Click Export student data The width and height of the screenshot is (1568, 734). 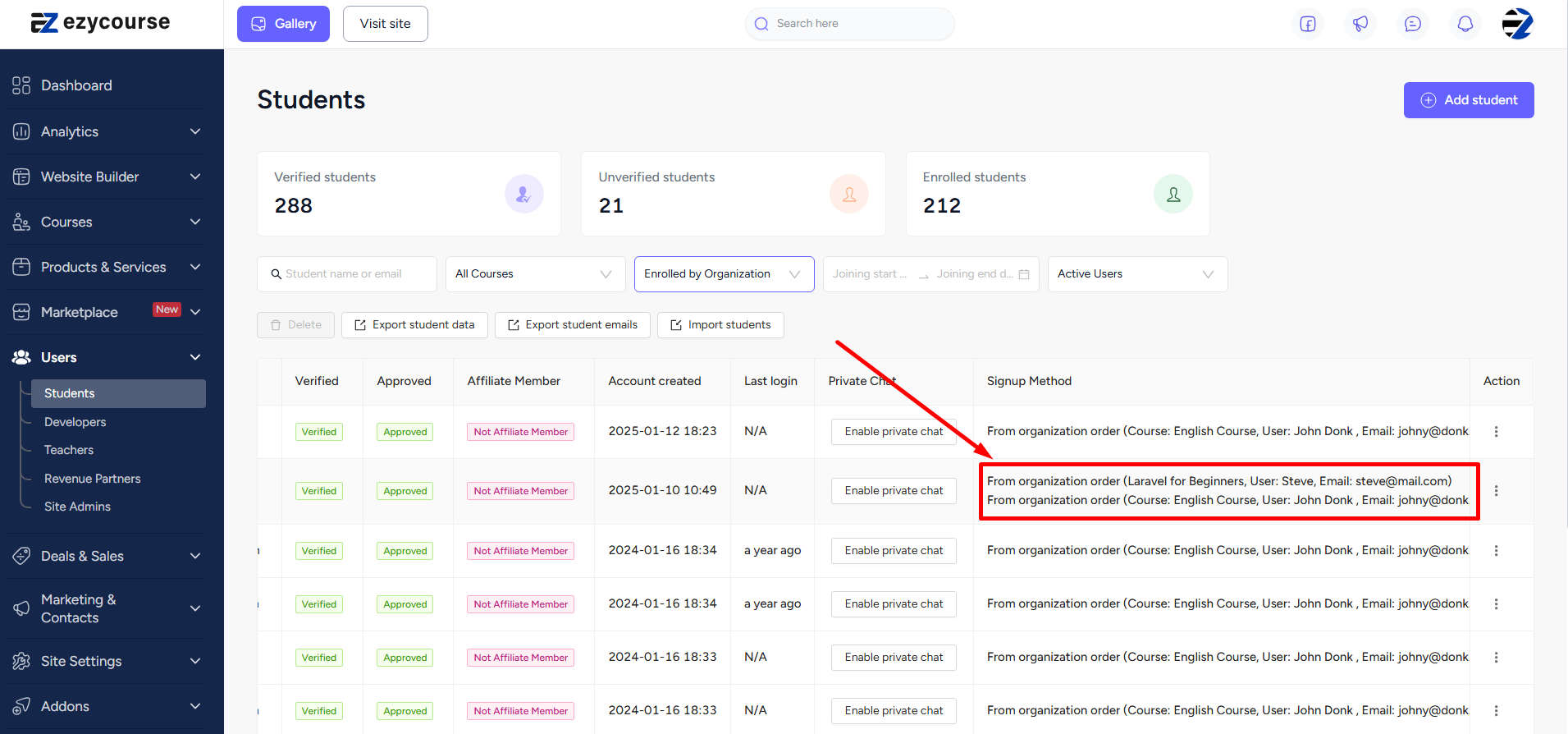click(x=414, y=325)
